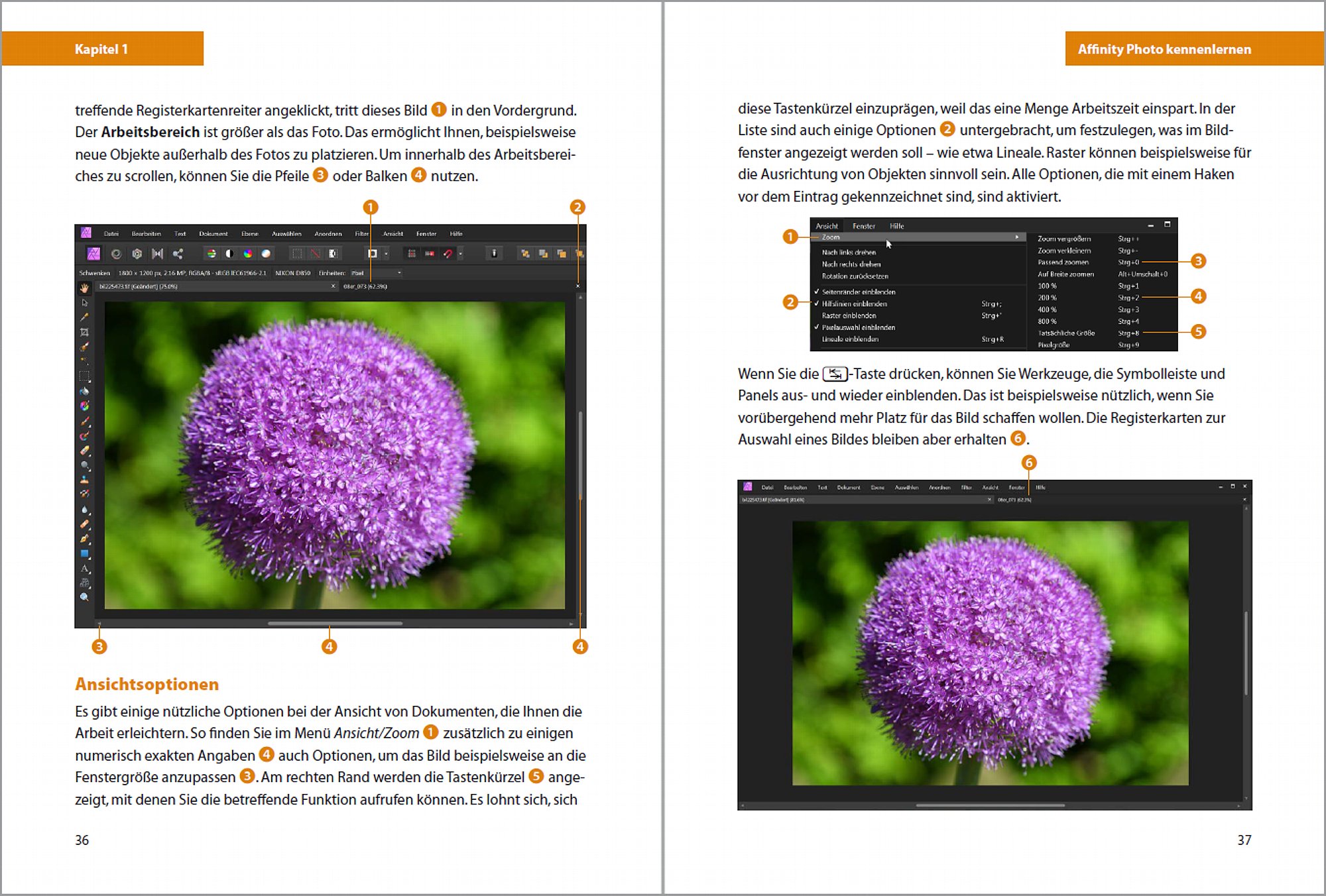
Task: Toggle Hilfslinien einblenden check item
Action: [918, 304]
